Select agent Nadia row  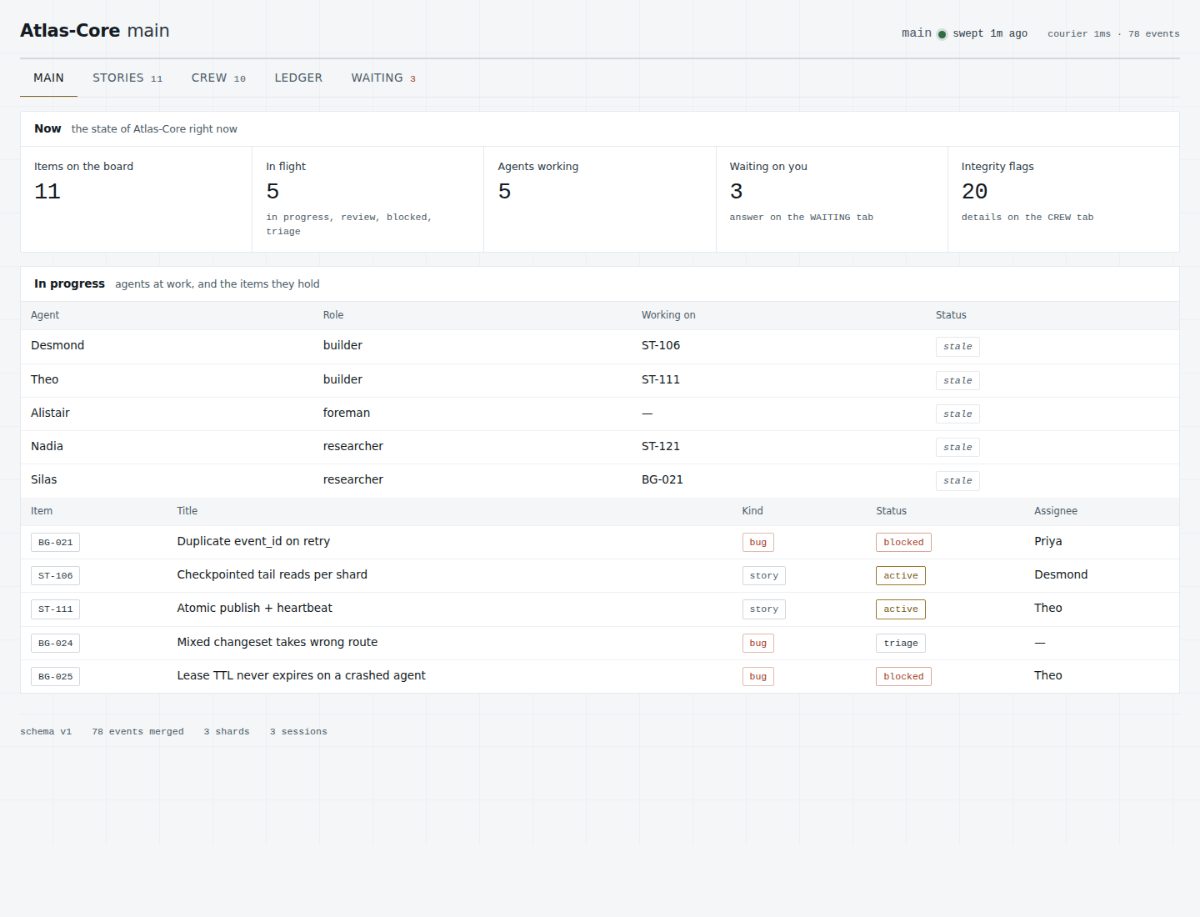click(599, 446)
